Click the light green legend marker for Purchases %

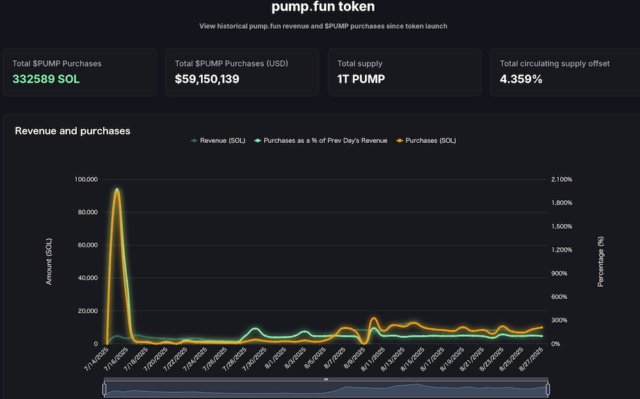(258, 141)
